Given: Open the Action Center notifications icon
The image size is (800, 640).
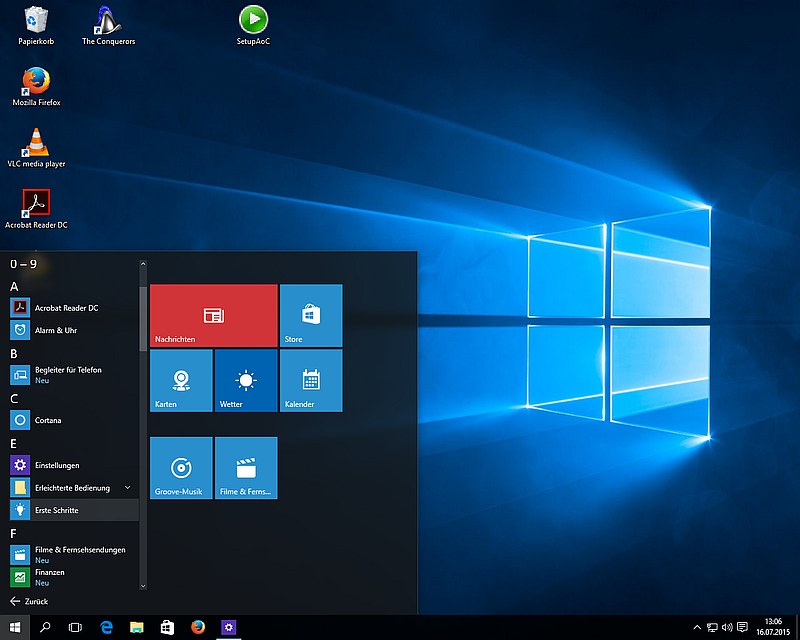Looking at the screenshot, I should tap(742, 627).
